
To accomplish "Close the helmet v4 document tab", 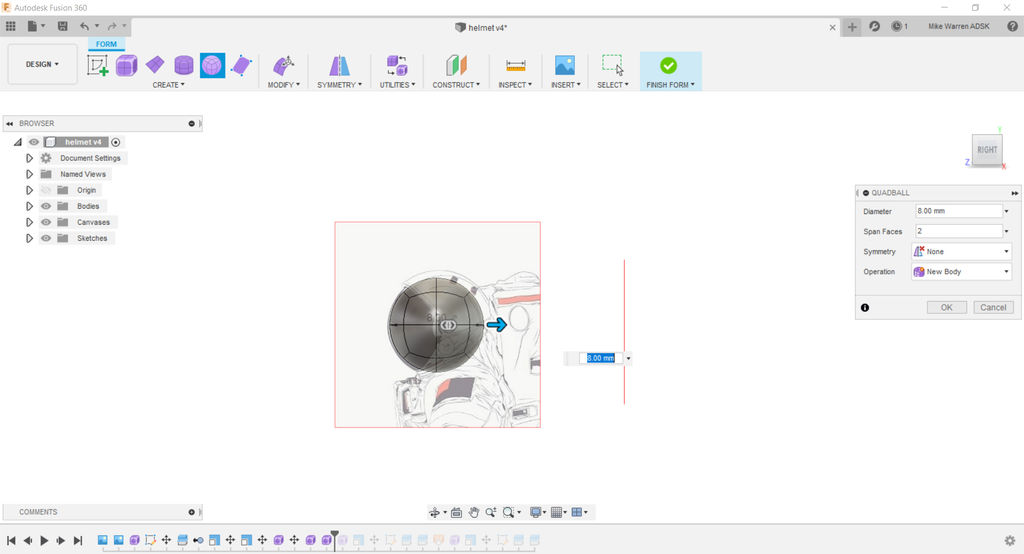I will click(832, 27).
